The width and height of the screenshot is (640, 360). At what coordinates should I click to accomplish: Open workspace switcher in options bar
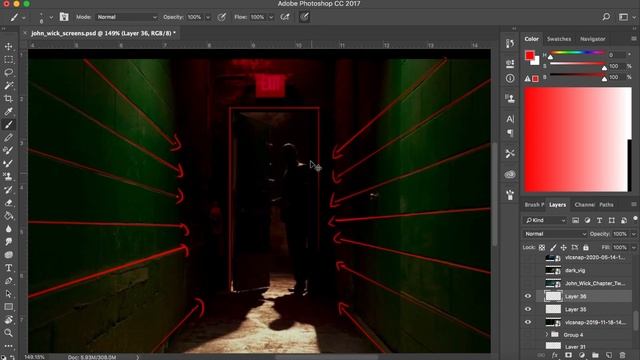[x=626, y=17]
